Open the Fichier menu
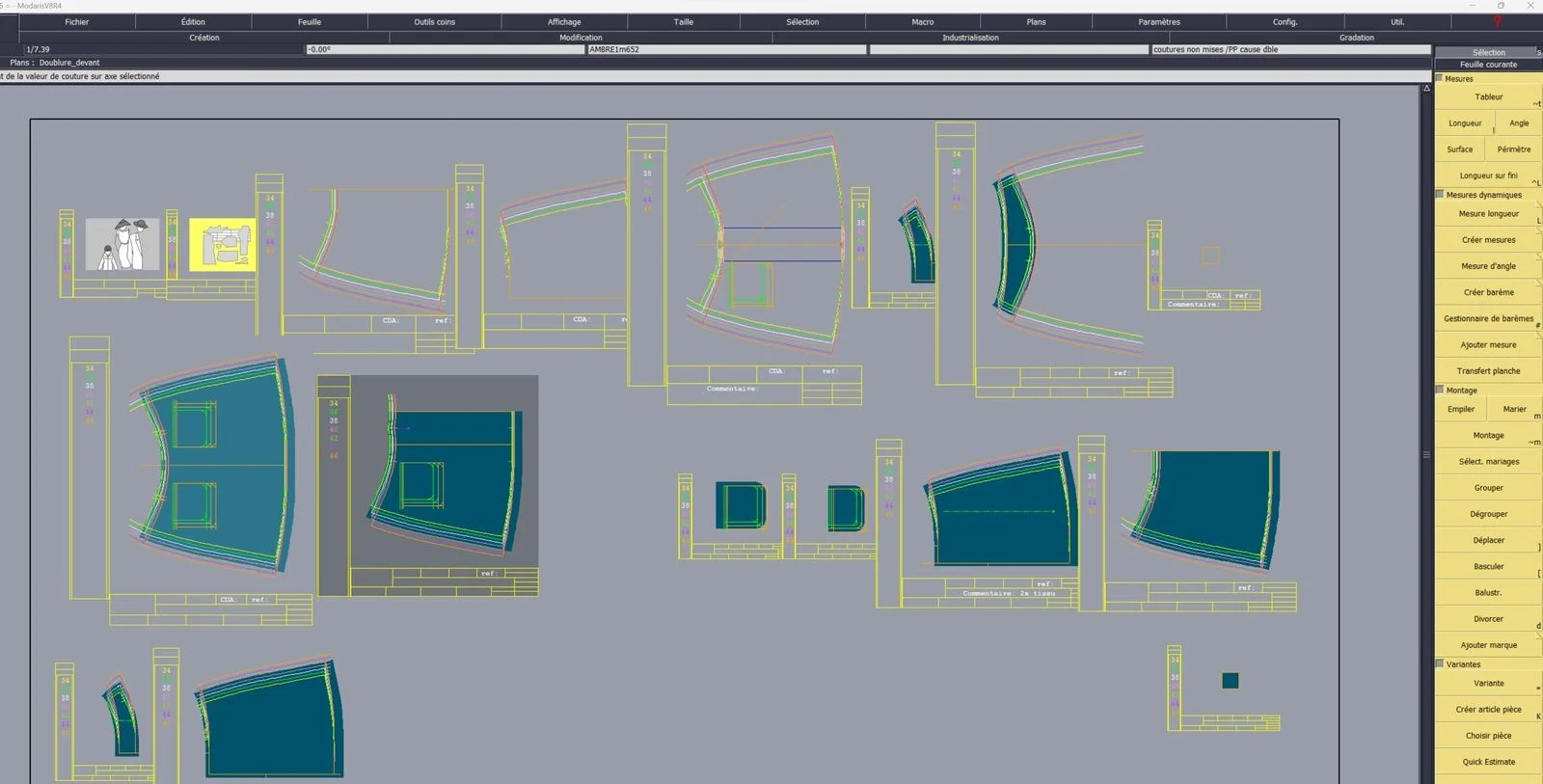This screenshot has width=1543, height=784. point(77,21)
